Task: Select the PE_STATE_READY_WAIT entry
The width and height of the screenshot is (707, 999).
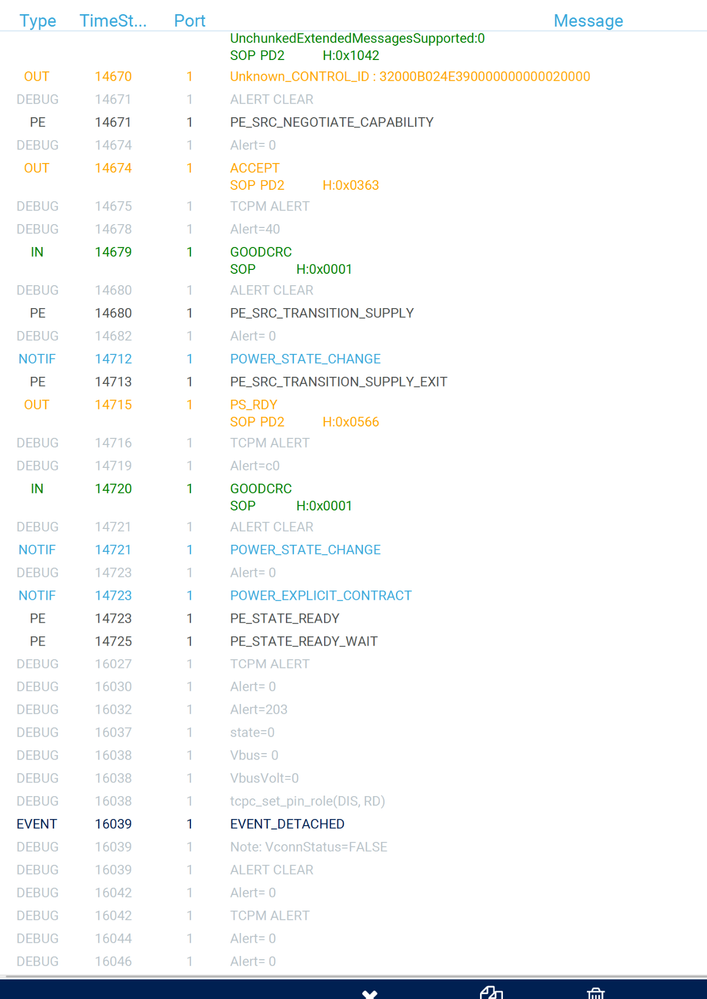Action: [x=354, y=641]
